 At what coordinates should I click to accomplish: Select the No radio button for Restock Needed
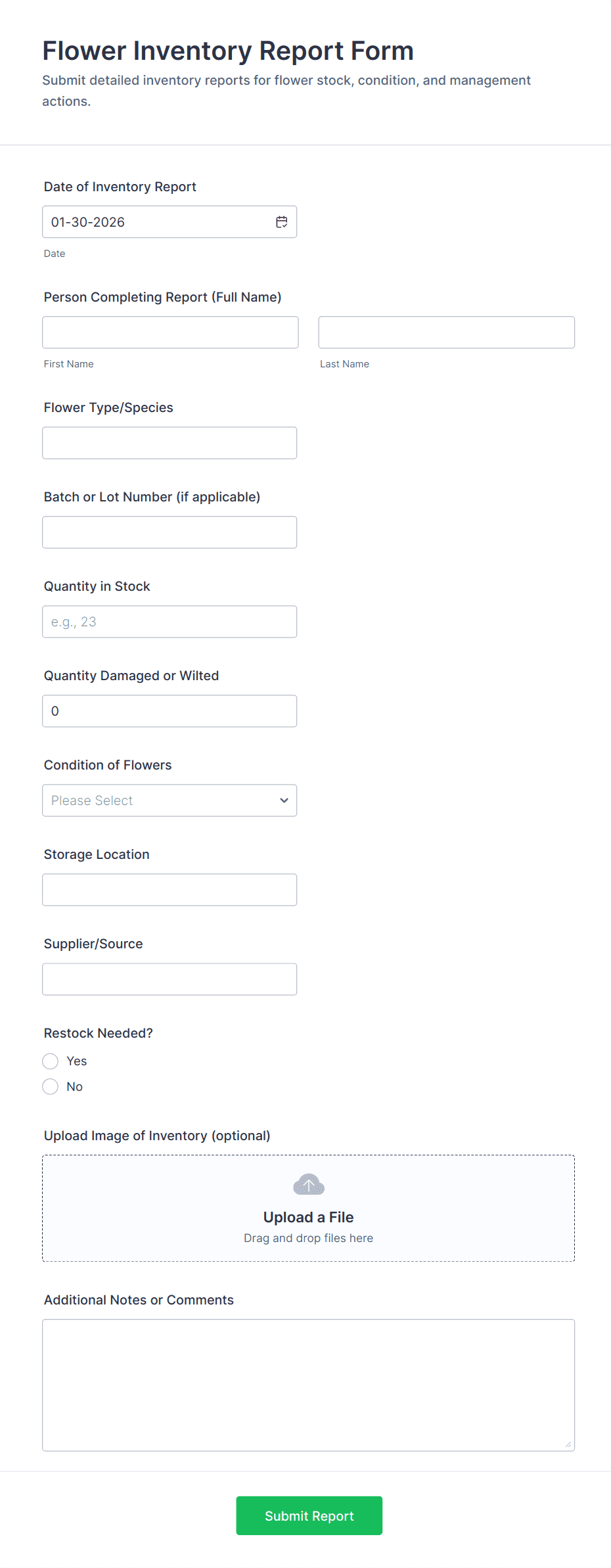50,1086
